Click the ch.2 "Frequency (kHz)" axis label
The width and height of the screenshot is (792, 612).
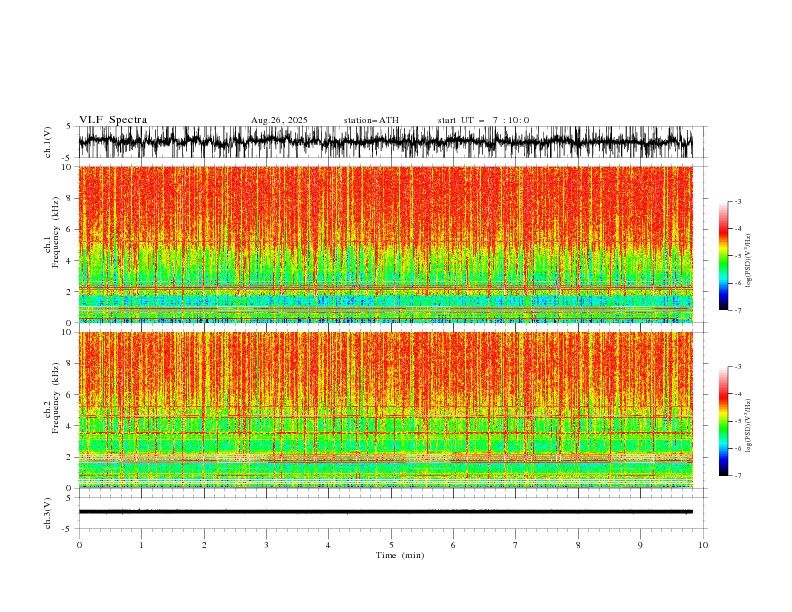(55, 398)
